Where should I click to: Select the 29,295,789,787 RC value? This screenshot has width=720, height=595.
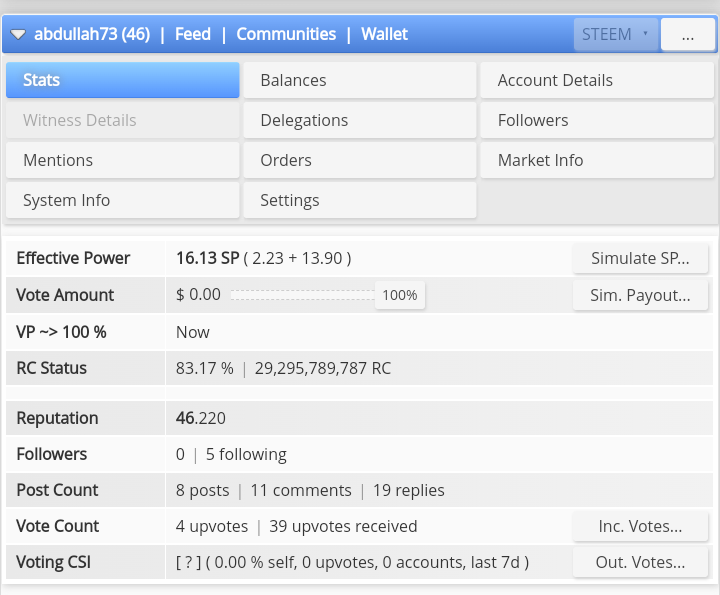[x=323, y=368]
